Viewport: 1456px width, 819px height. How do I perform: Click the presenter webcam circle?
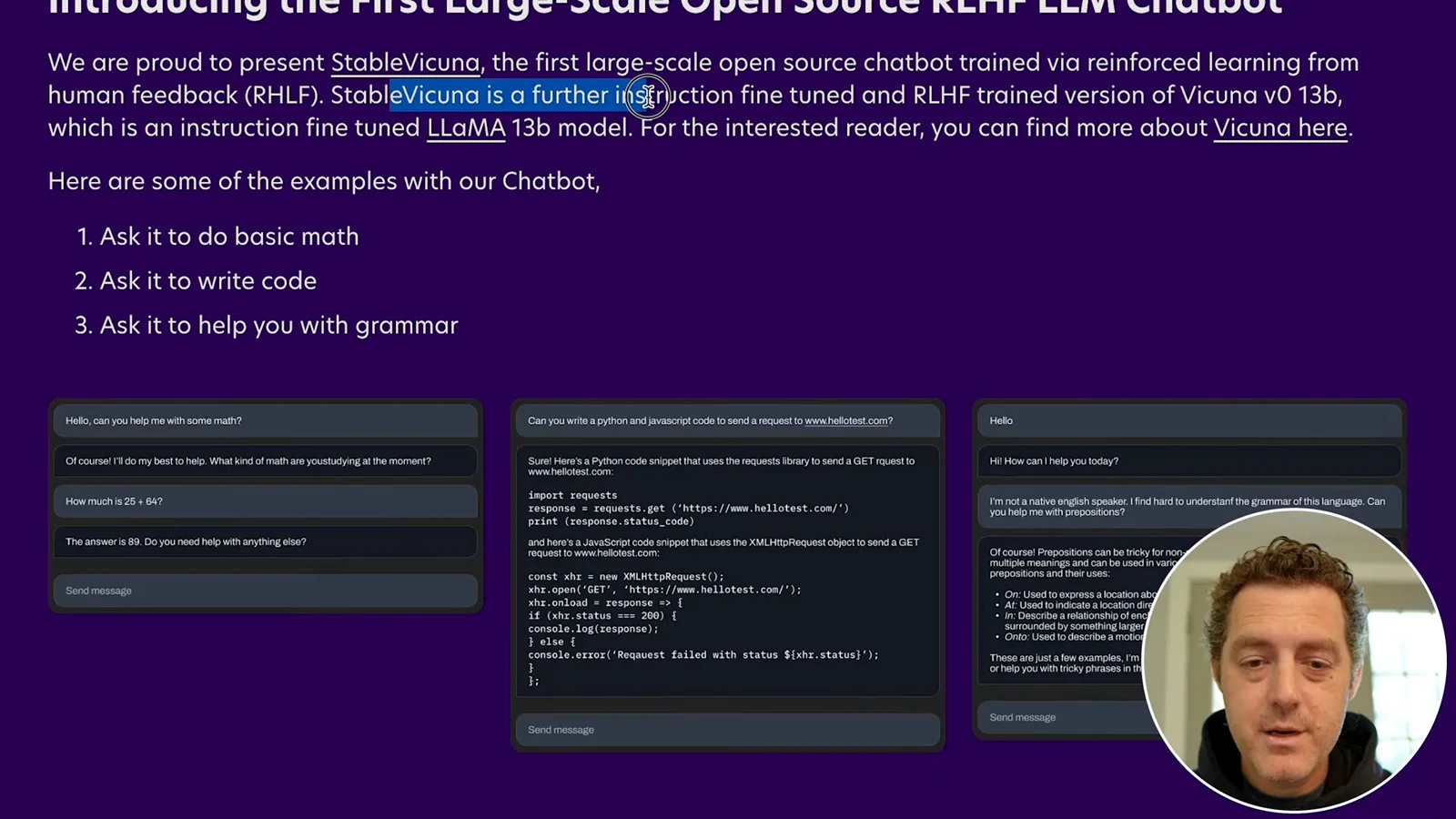1294,661
